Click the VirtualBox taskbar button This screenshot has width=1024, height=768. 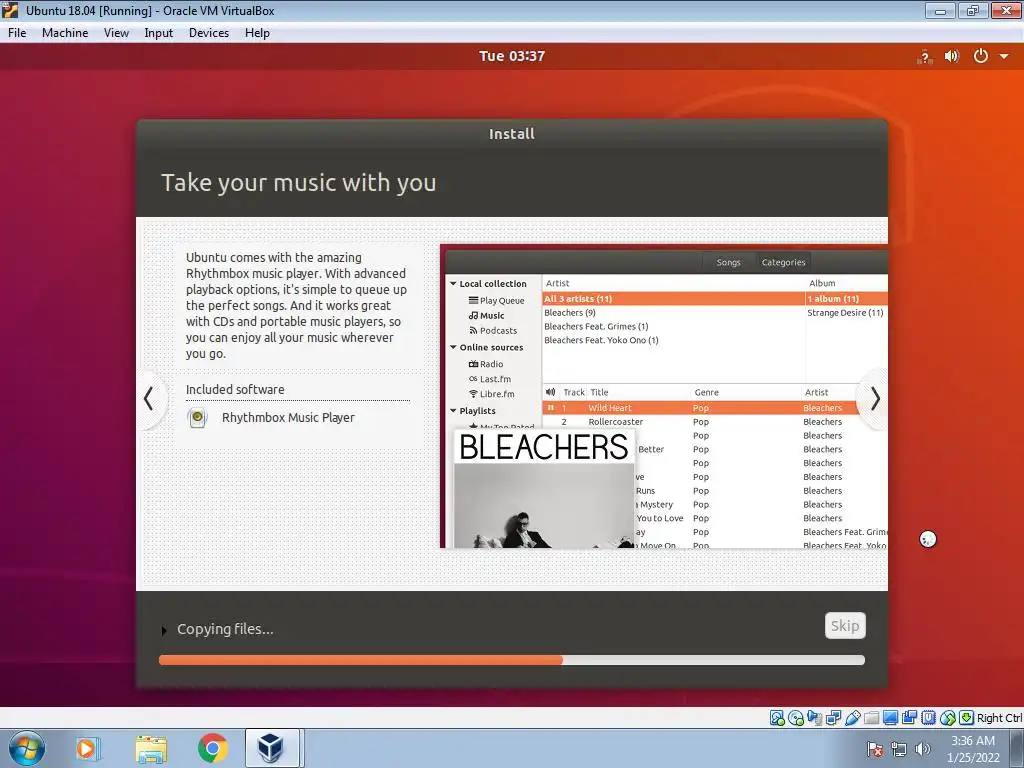coord(272,748)
